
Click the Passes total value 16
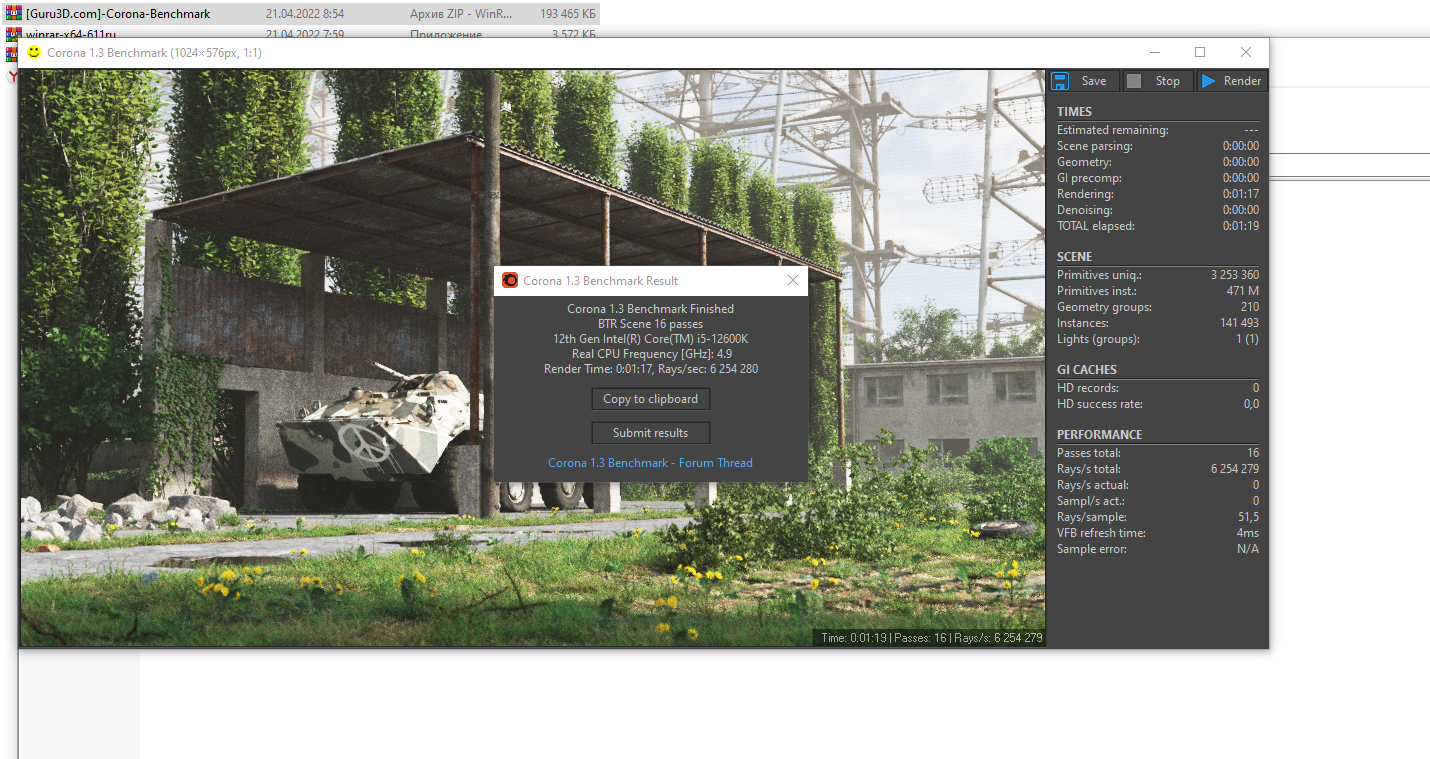pos(1253,453)
